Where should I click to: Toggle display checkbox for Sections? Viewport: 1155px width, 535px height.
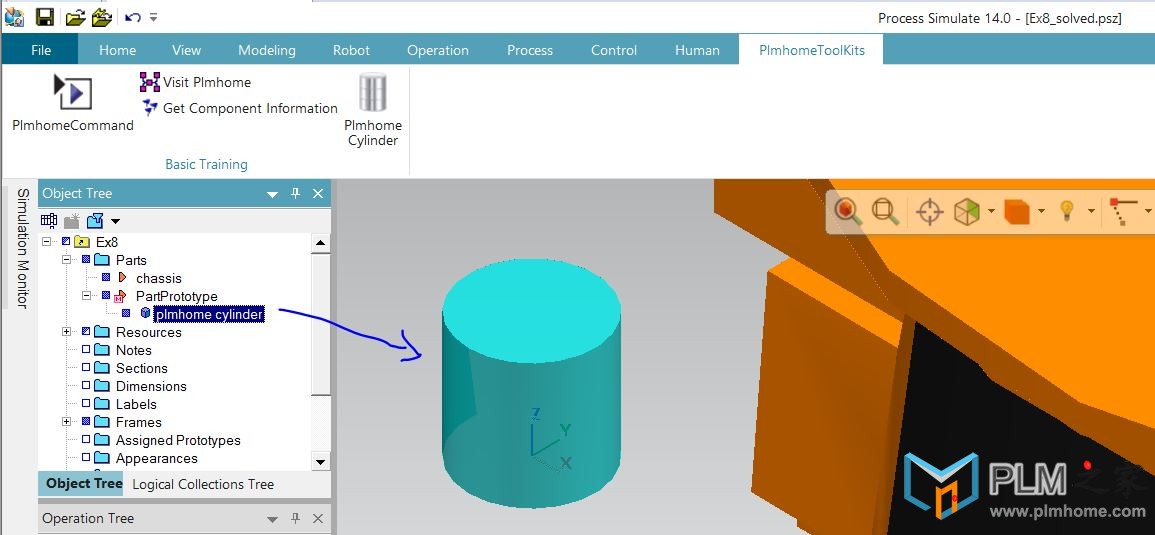[86, 368]
